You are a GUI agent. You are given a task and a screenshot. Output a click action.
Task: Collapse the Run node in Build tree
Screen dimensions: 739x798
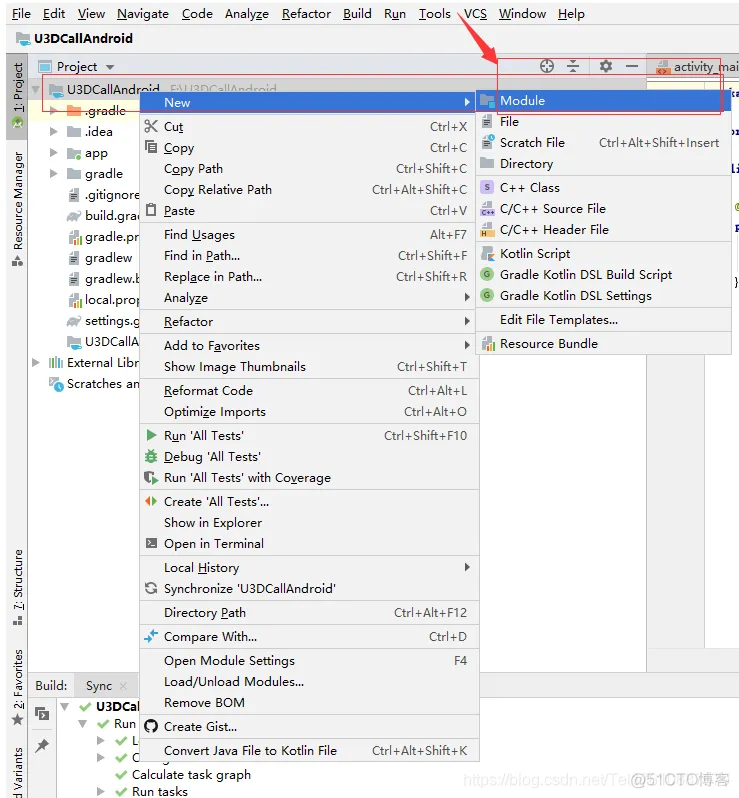tap(82, 724)
